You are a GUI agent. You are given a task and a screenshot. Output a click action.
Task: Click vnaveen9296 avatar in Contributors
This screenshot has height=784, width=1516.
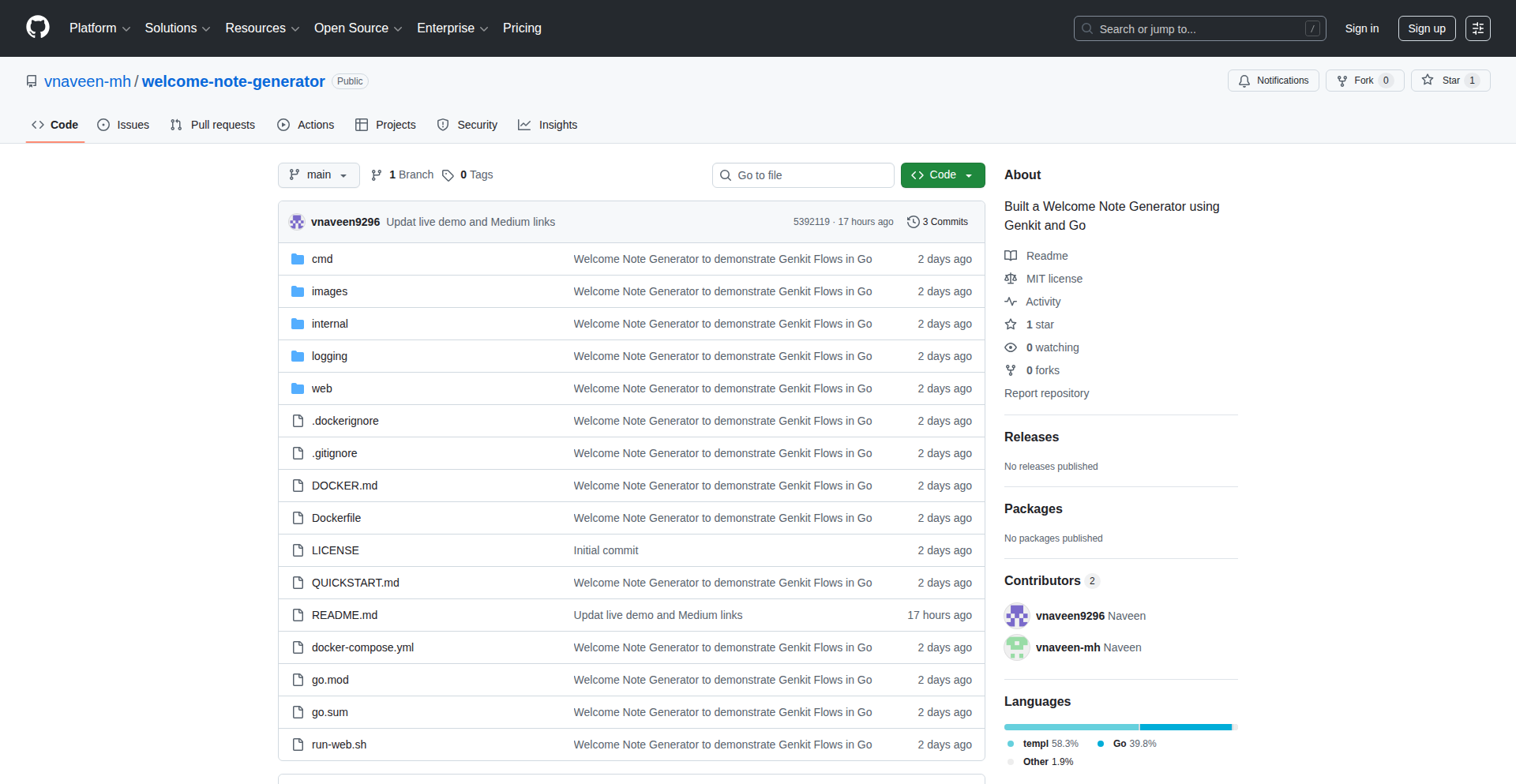click(1016, 616)
